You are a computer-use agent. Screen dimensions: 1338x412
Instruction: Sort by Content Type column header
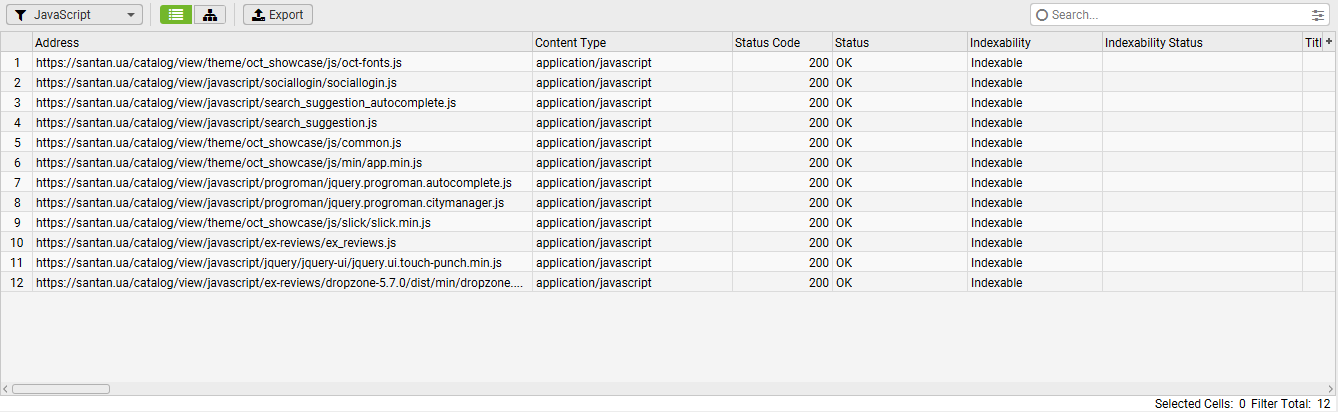(630, 43)
